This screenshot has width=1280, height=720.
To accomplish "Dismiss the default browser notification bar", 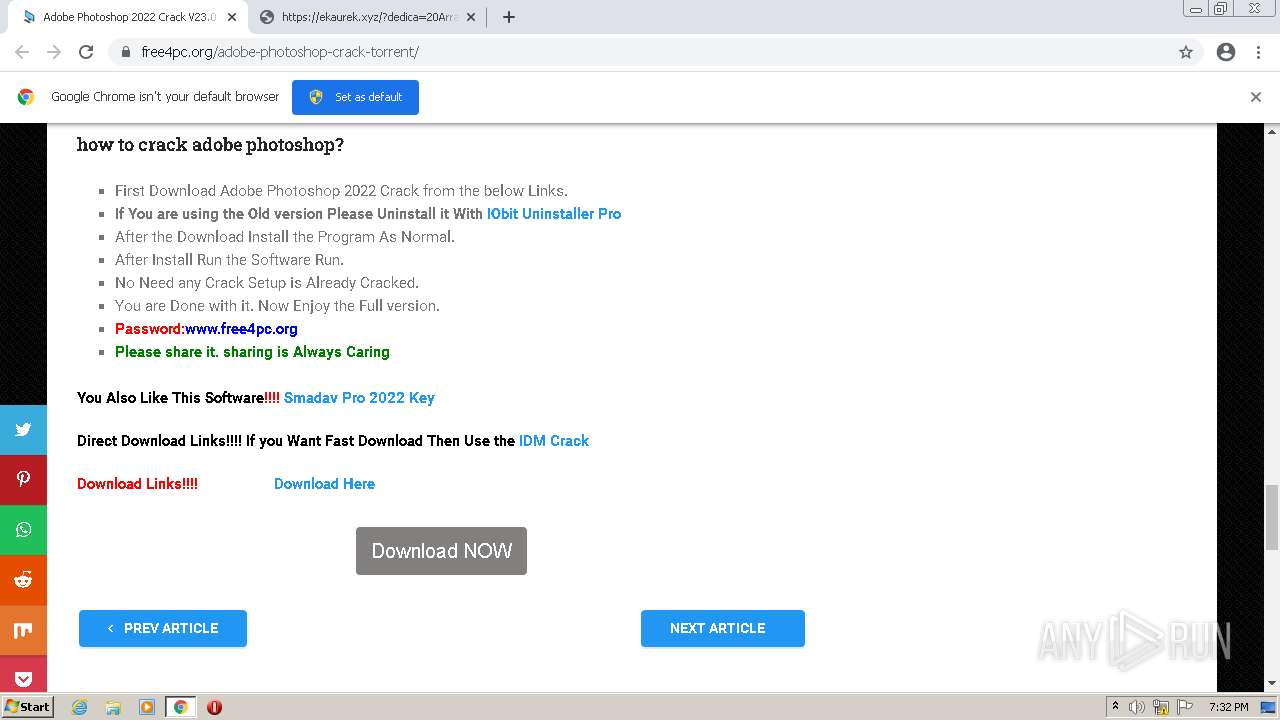I will click(x=1256, y=97).
